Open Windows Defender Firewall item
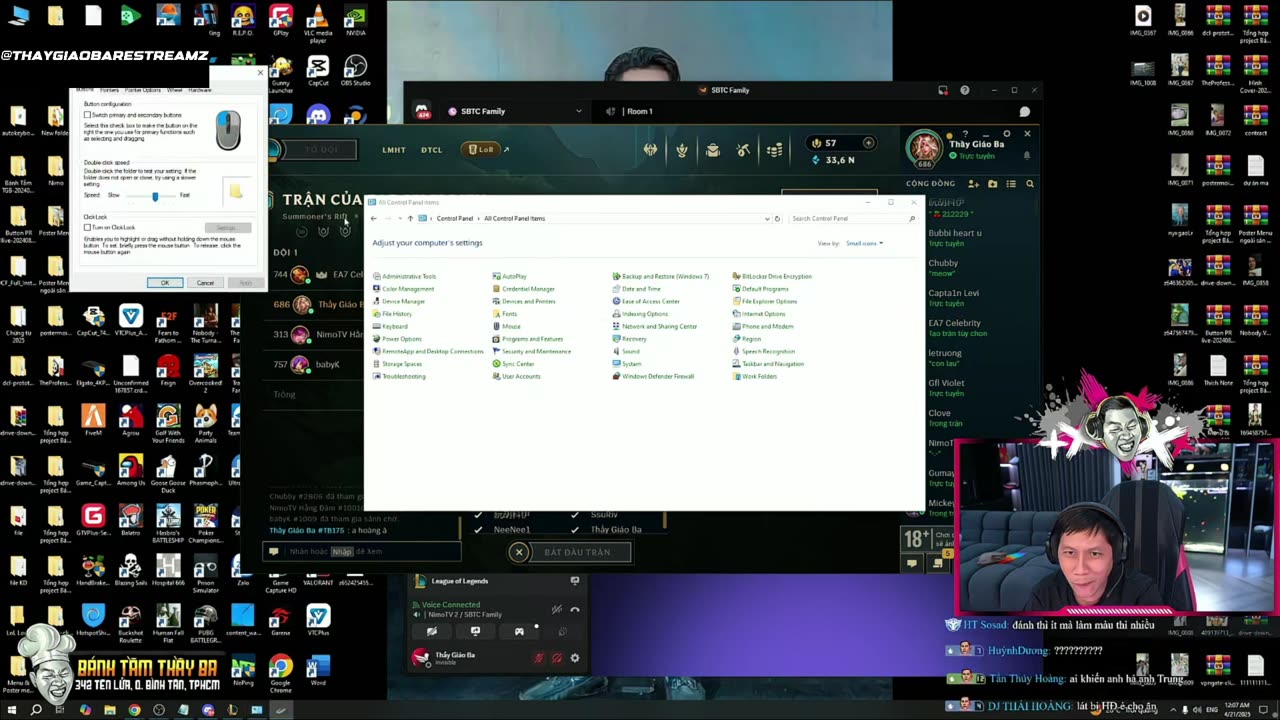1280x720 pixels. click(x=653, y=376)
